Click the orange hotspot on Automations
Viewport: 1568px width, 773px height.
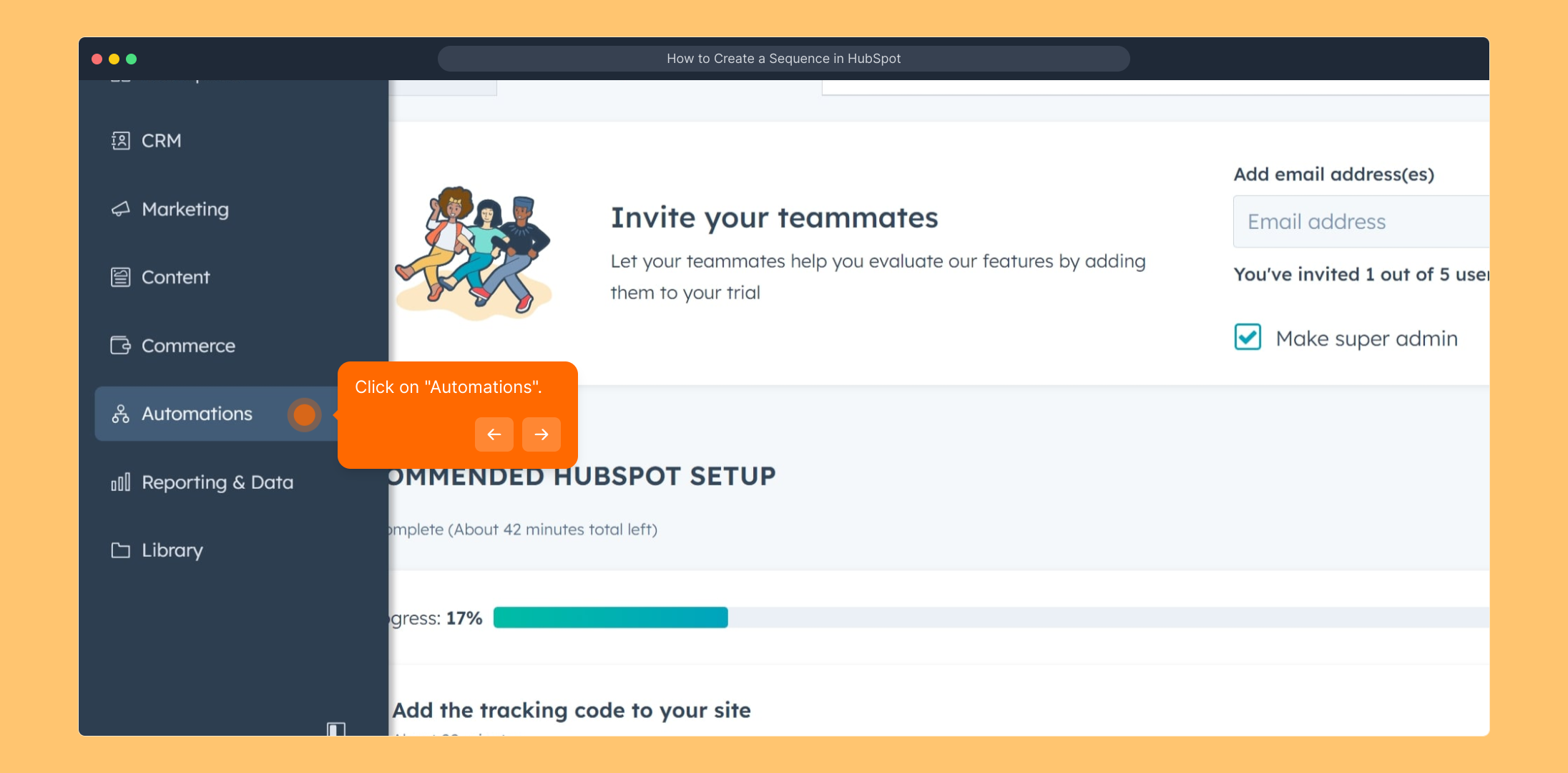(x=305, y=414)
